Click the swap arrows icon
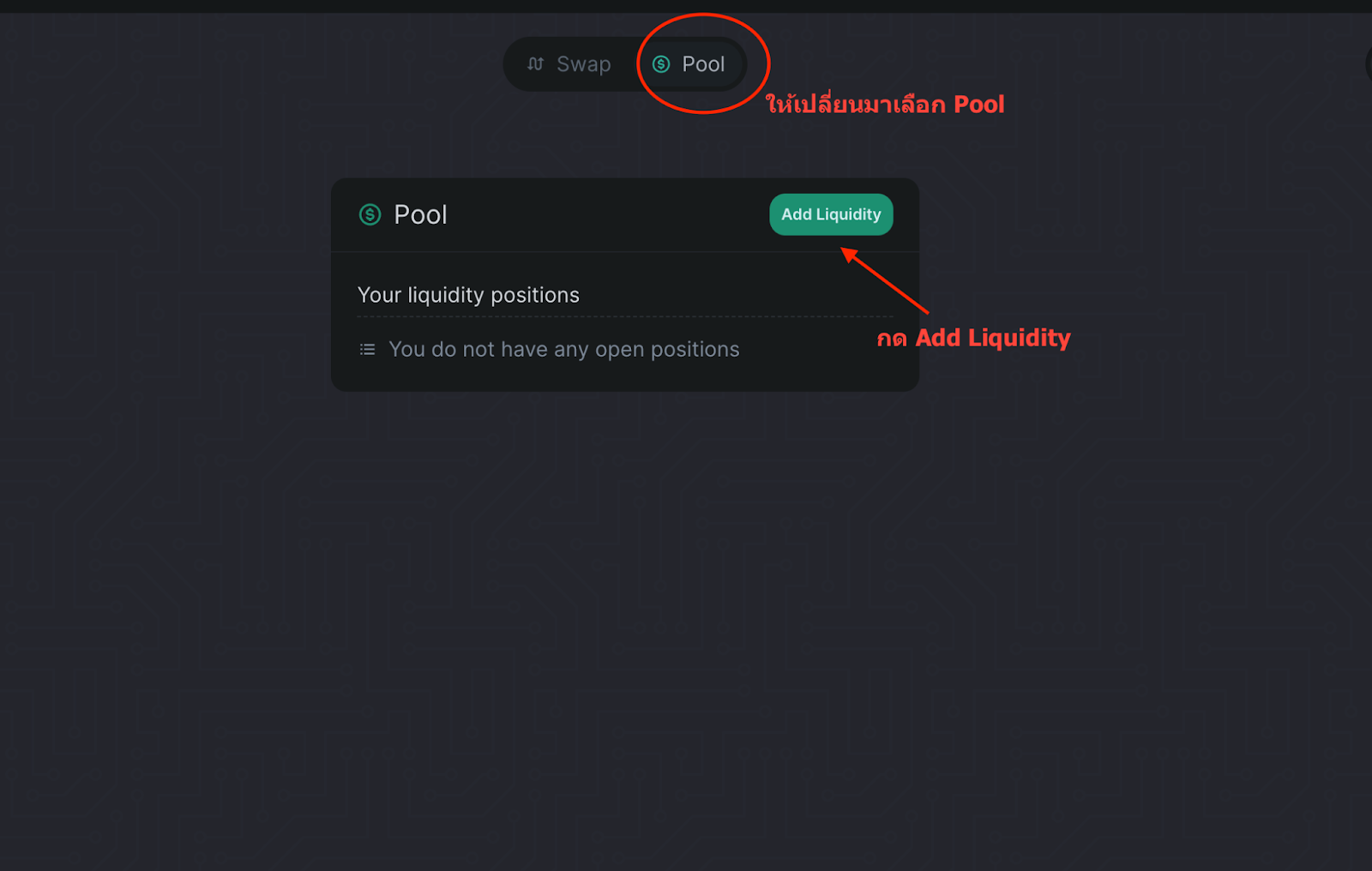 point(536,64)
